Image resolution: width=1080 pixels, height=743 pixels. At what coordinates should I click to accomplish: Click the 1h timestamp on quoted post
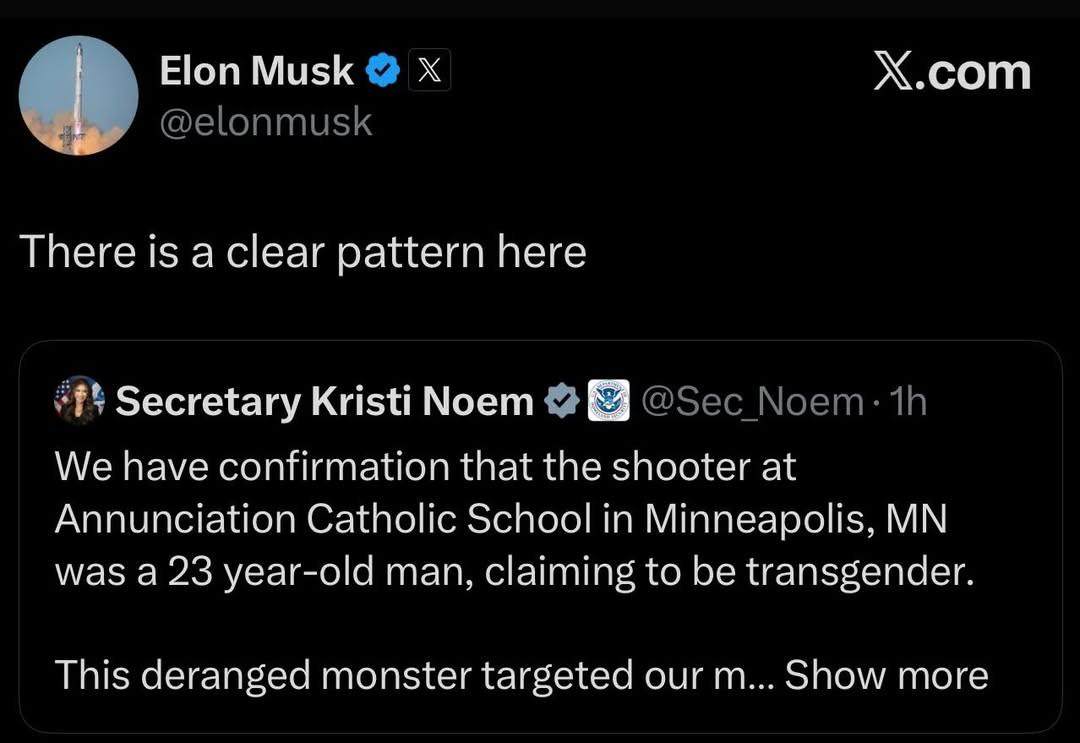click(x=908, y=401)
